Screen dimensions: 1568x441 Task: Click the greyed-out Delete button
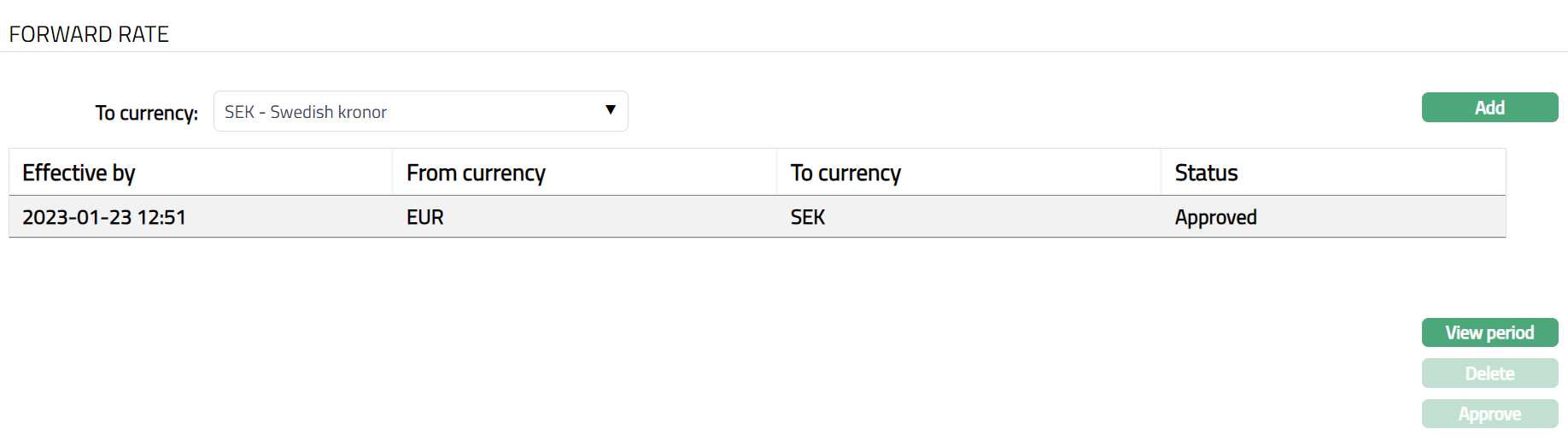[1489, 373]
